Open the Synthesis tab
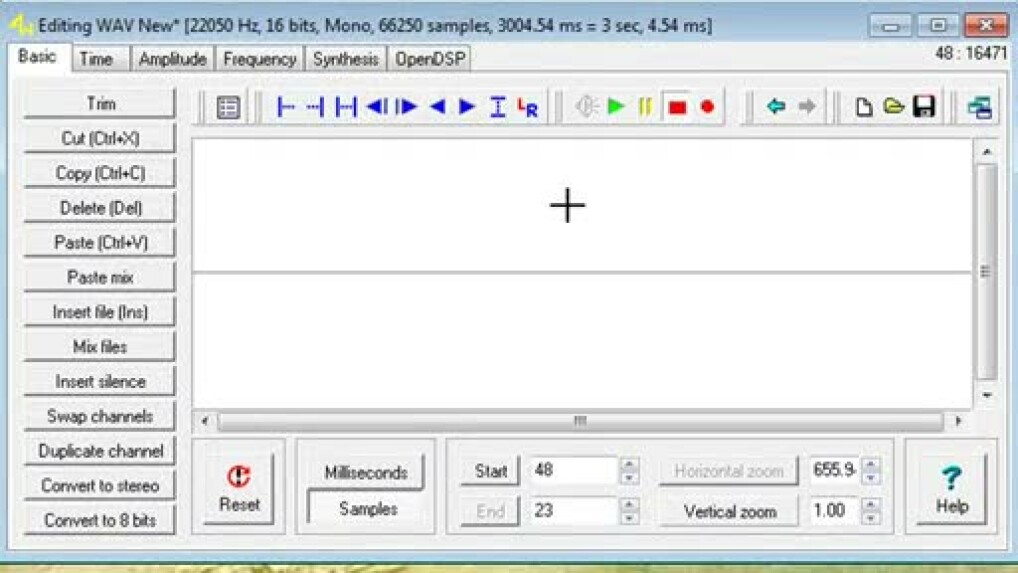This screenshot has height=573, width=1018. tap(345, 59)
